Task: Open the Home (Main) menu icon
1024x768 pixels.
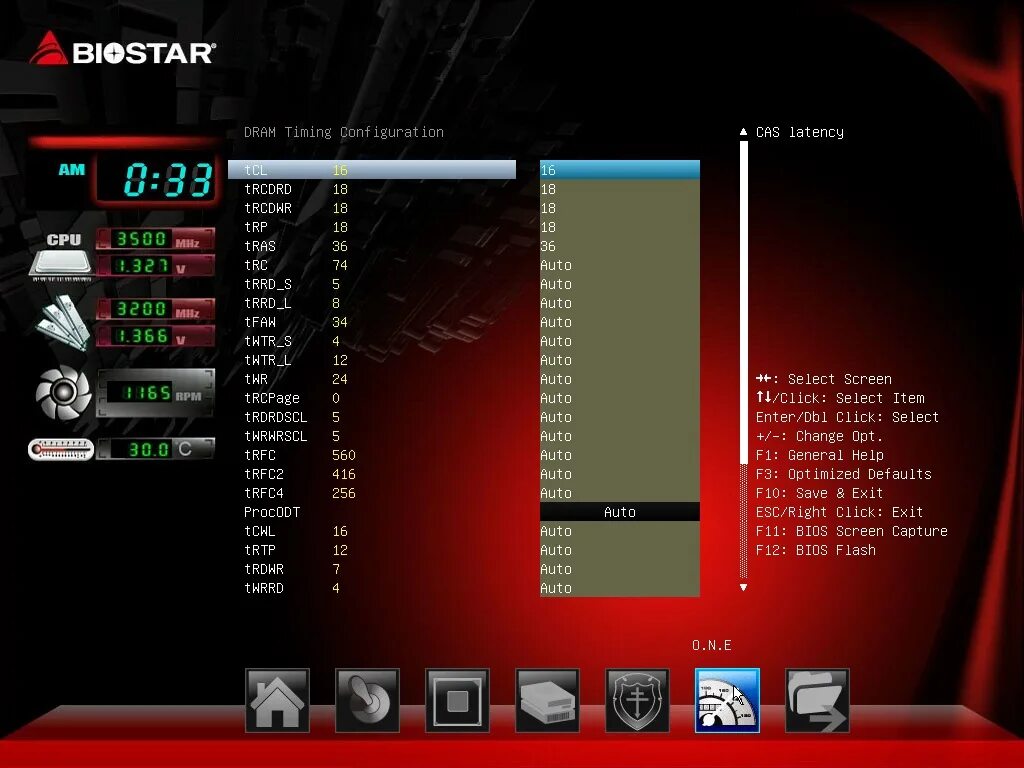Action: (x=277, y=701)
